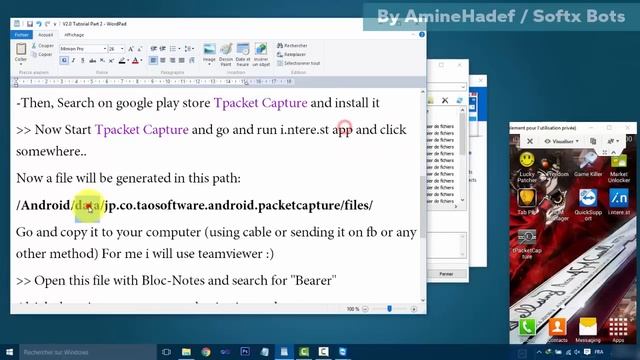The image size is (640, 360).
Task: Toggle superscript formatting
Action: pos(111,60)
